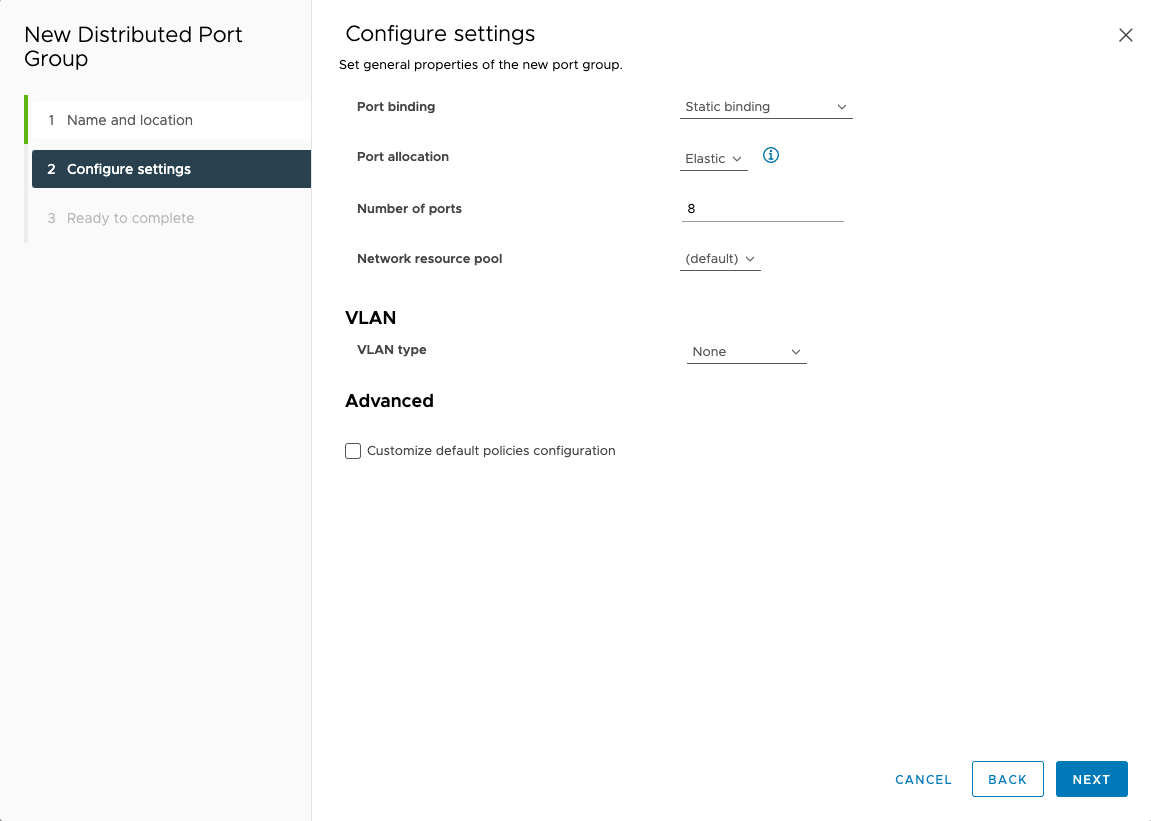Click the info icon beside the Elastic dropdown

tap(770, 156)
